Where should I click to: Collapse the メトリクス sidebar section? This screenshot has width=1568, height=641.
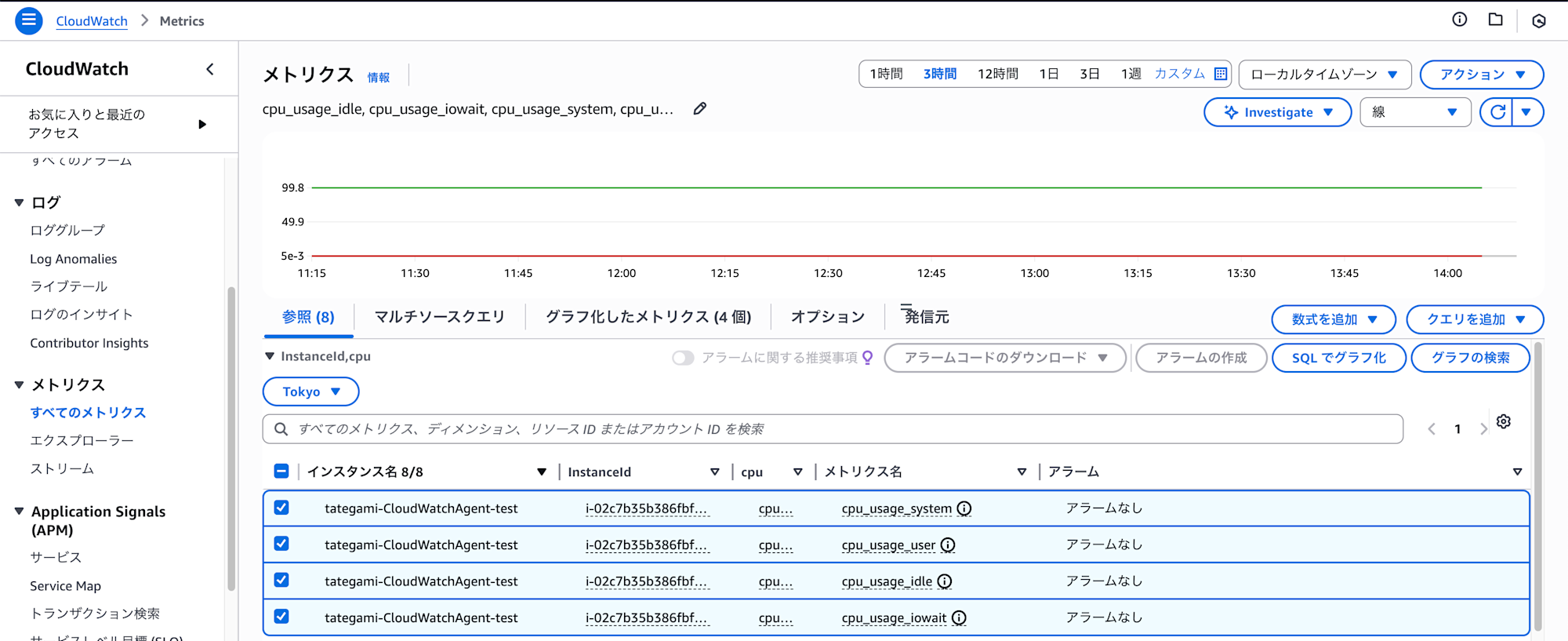19,384
